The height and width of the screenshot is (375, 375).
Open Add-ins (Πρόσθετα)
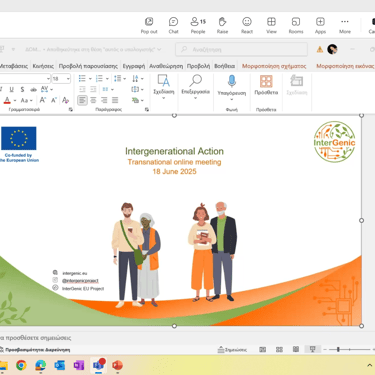(x=266, y=85)
